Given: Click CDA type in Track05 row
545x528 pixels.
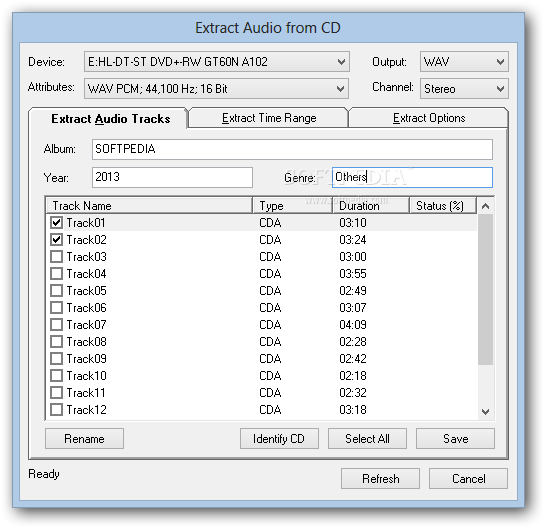Looking at the screenshot, I should [270, 291].
